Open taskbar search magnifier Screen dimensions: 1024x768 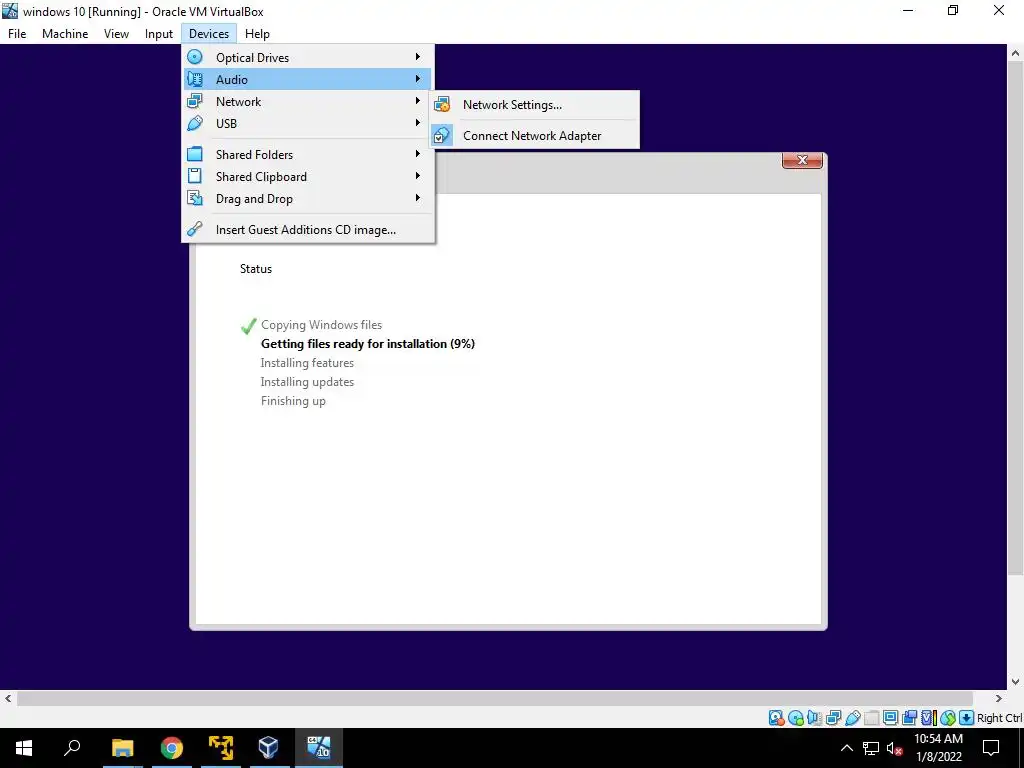tap(72, 748)
